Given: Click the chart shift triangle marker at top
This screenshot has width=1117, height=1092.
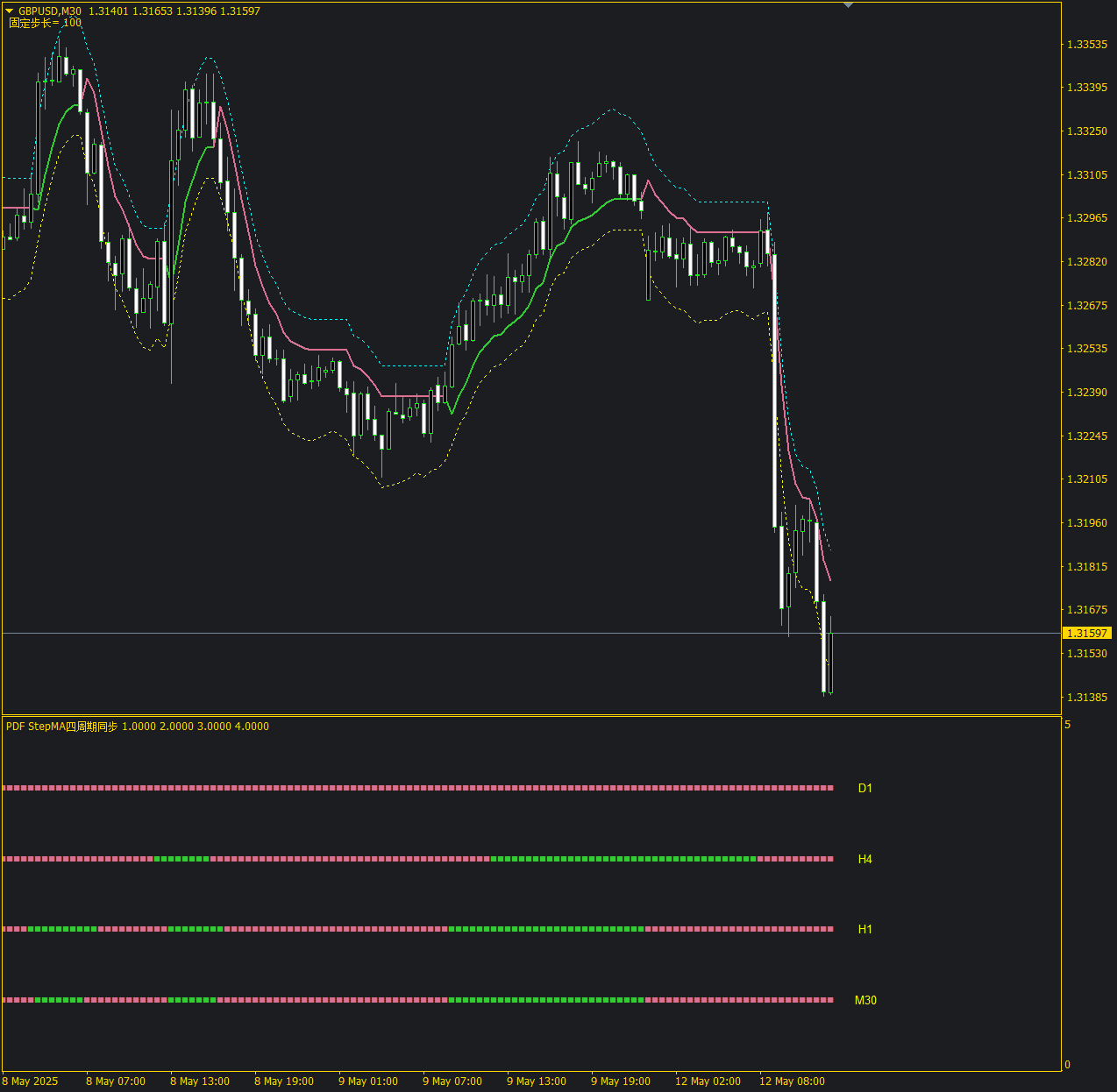Looking at the screenshot, I should click(x=848, y=5).
